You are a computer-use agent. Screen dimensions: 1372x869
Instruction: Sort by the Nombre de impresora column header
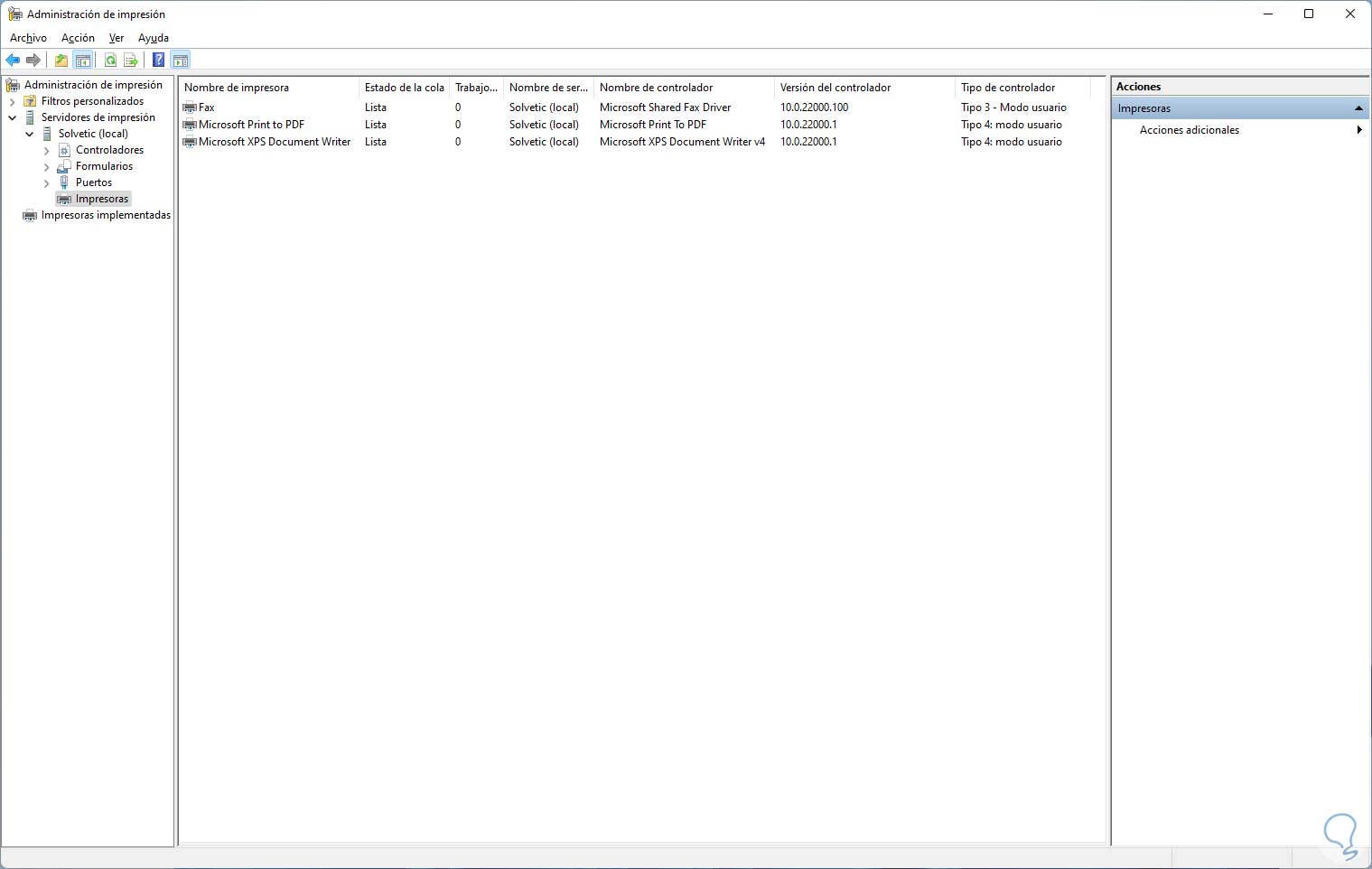269,88
